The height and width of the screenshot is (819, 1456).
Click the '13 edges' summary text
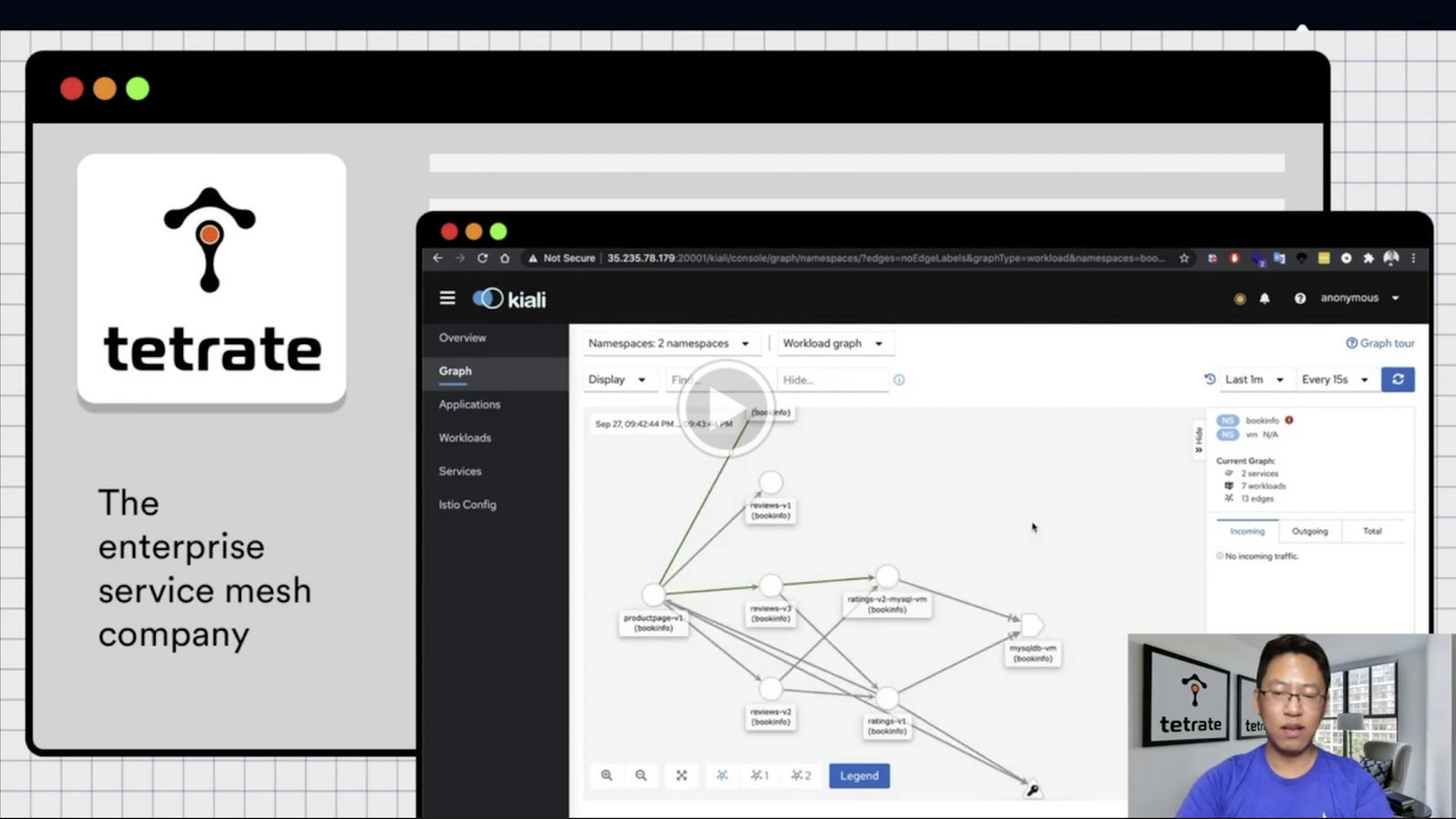[x=1258, y=499]
